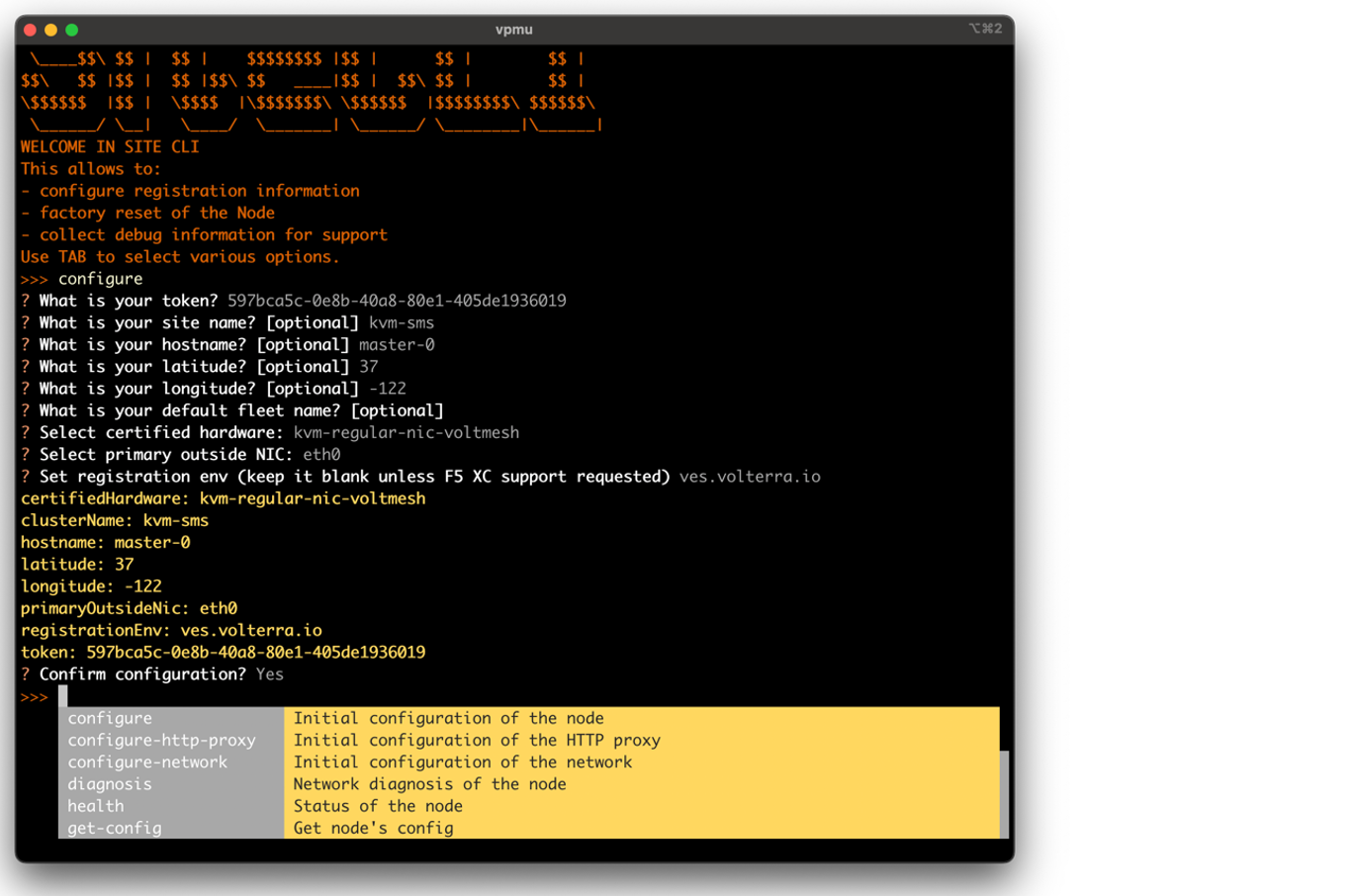Choose "configure-network" in the autocomplete list
The height and width of the screenshot is (896, 1357).
[x=146, y=762]
